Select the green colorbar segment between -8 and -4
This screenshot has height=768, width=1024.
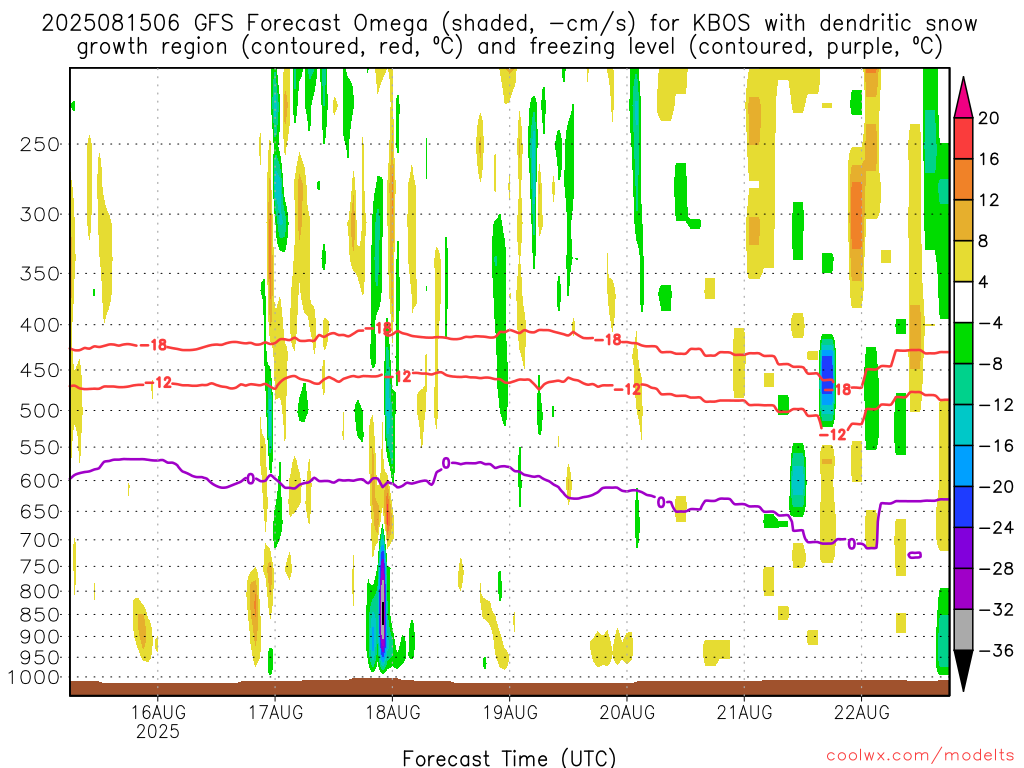963,344
